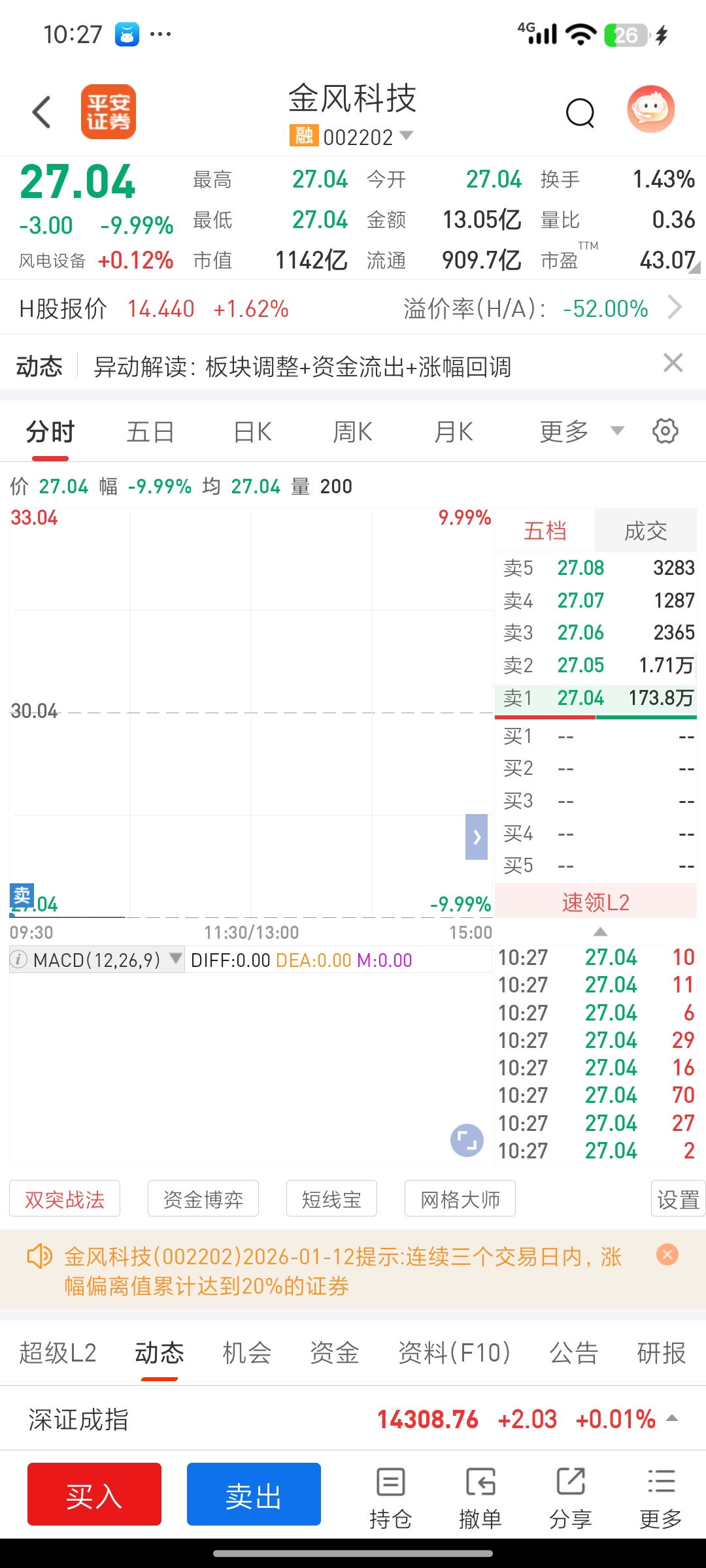706x1568 pixels.
Task: Select 买1 empty bid row
Action: tap(596, 736)
